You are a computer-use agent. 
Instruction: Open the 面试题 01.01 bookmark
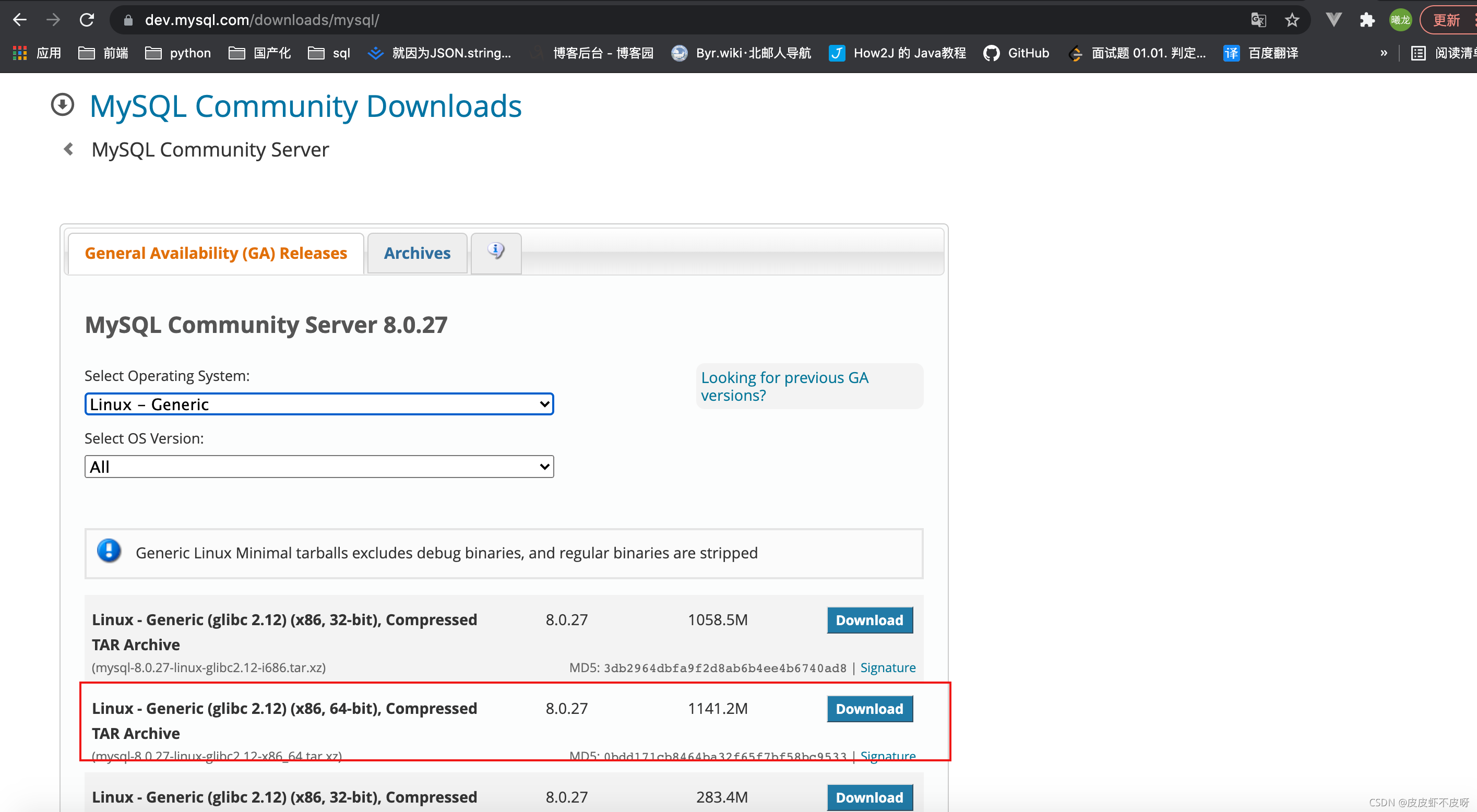coord(1137,53)
